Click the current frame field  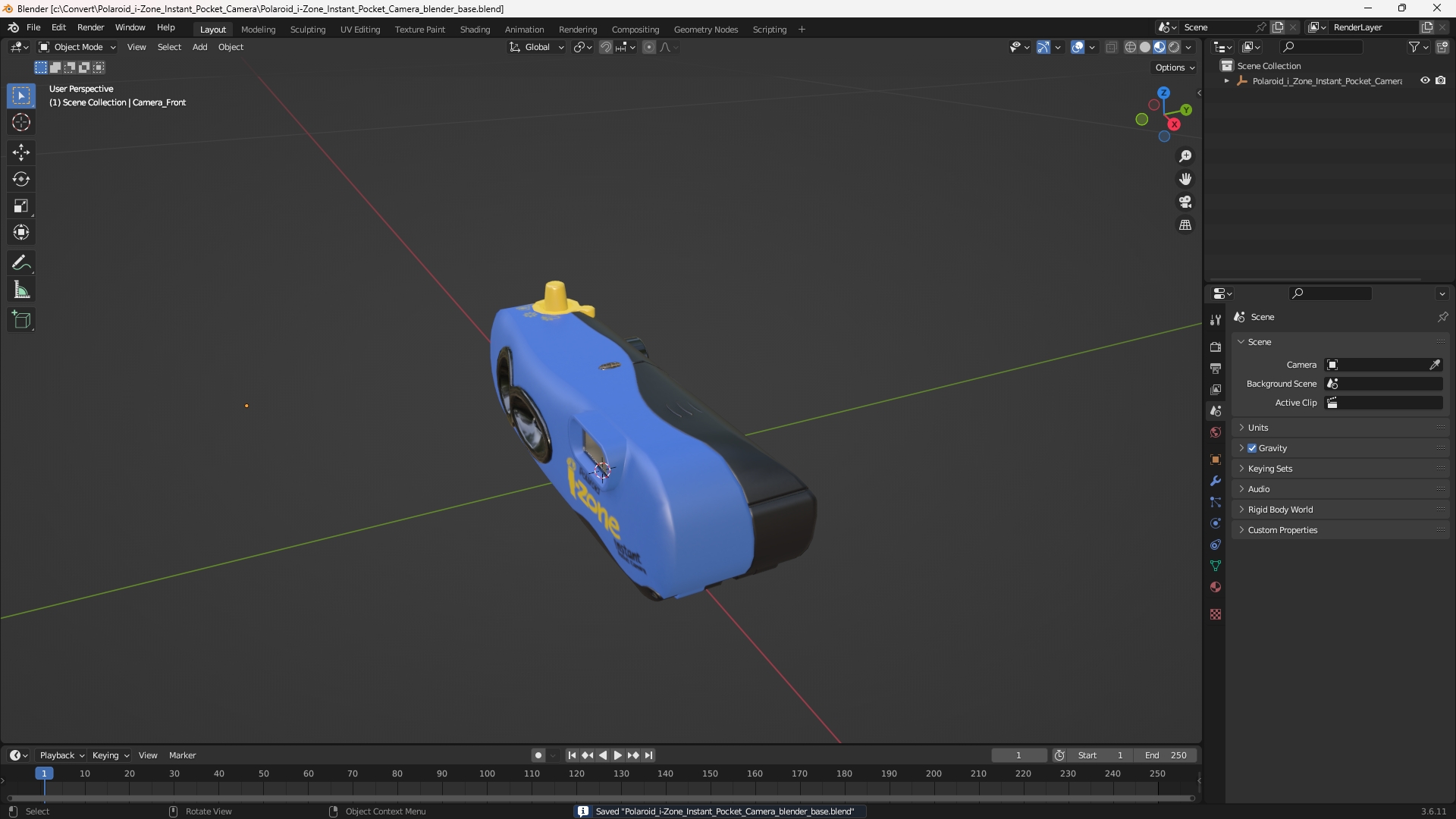(1018, 755)
